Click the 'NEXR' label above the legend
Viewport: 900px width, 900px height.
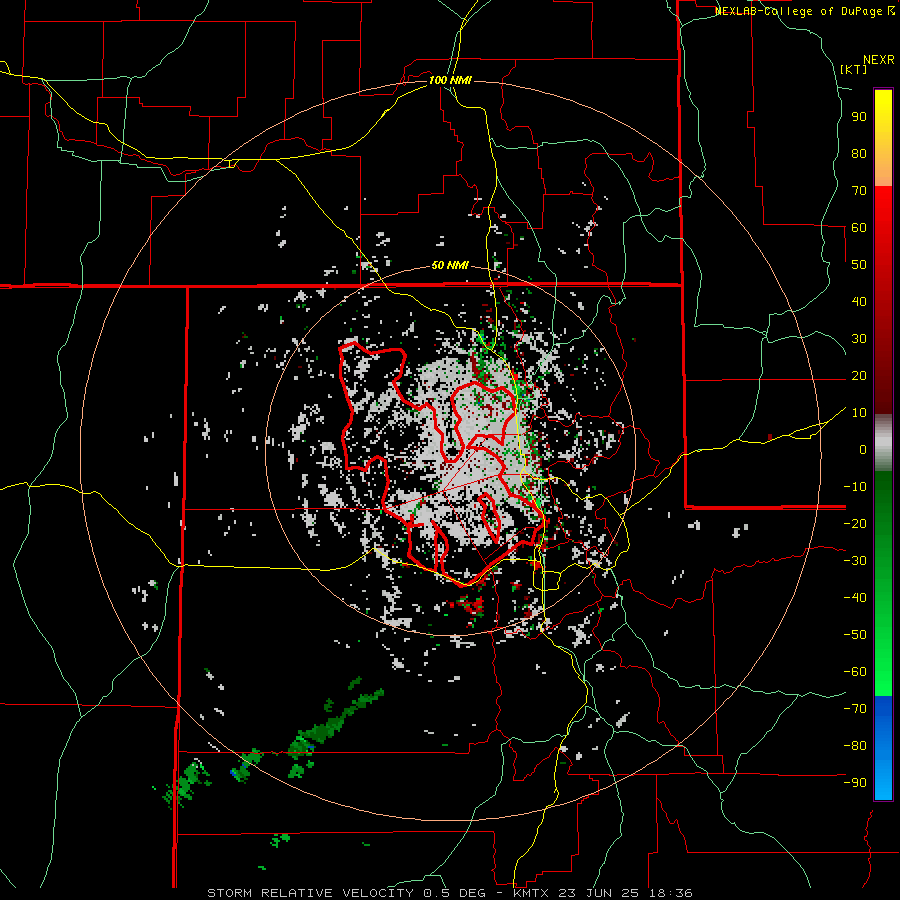click(879, 60)
